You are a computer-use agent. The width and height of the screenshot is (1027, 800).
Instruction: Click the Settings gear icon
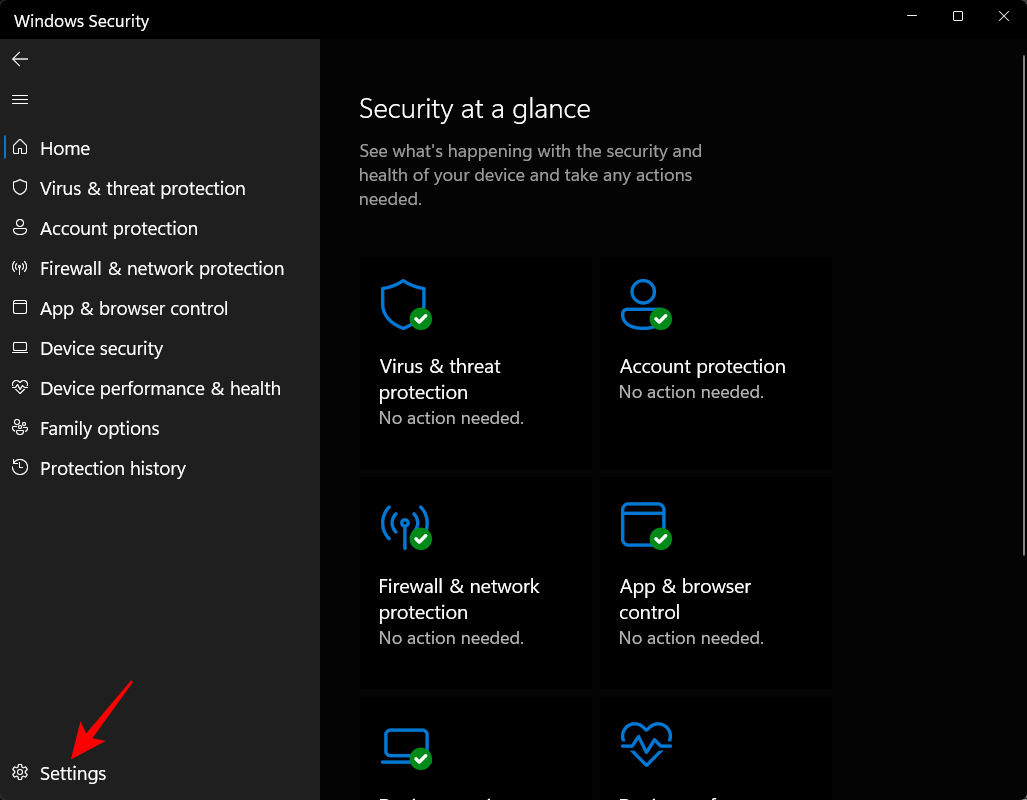click(20, 773)
